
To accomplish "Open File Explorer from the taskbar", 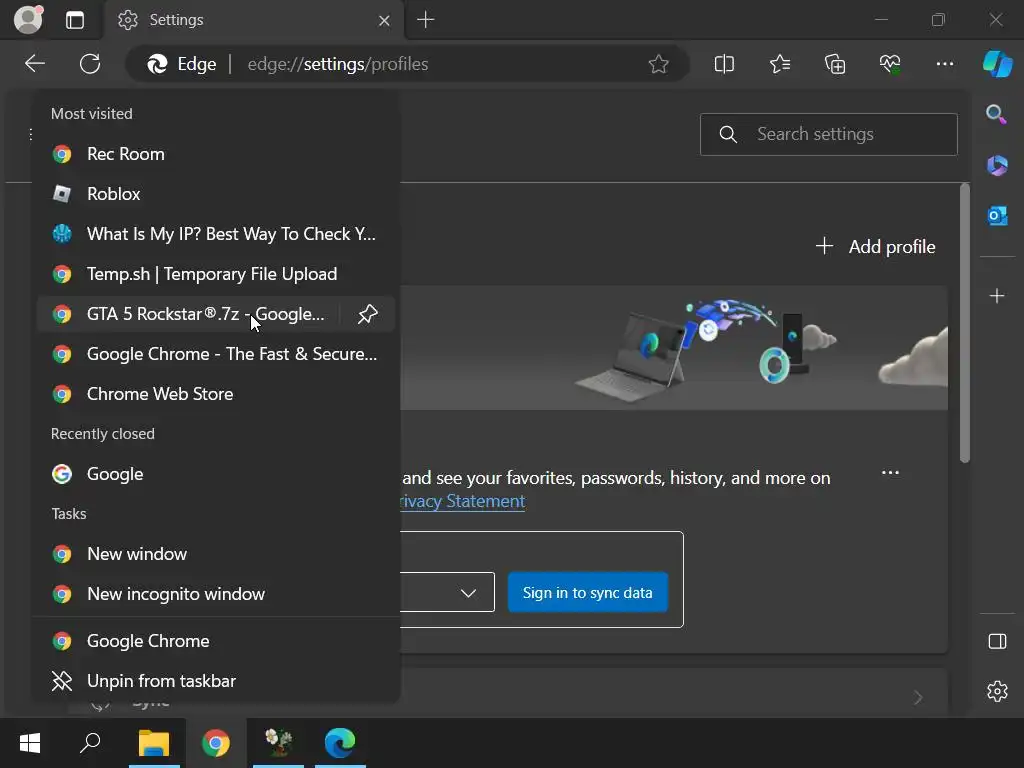I will (x=154, y=743).
